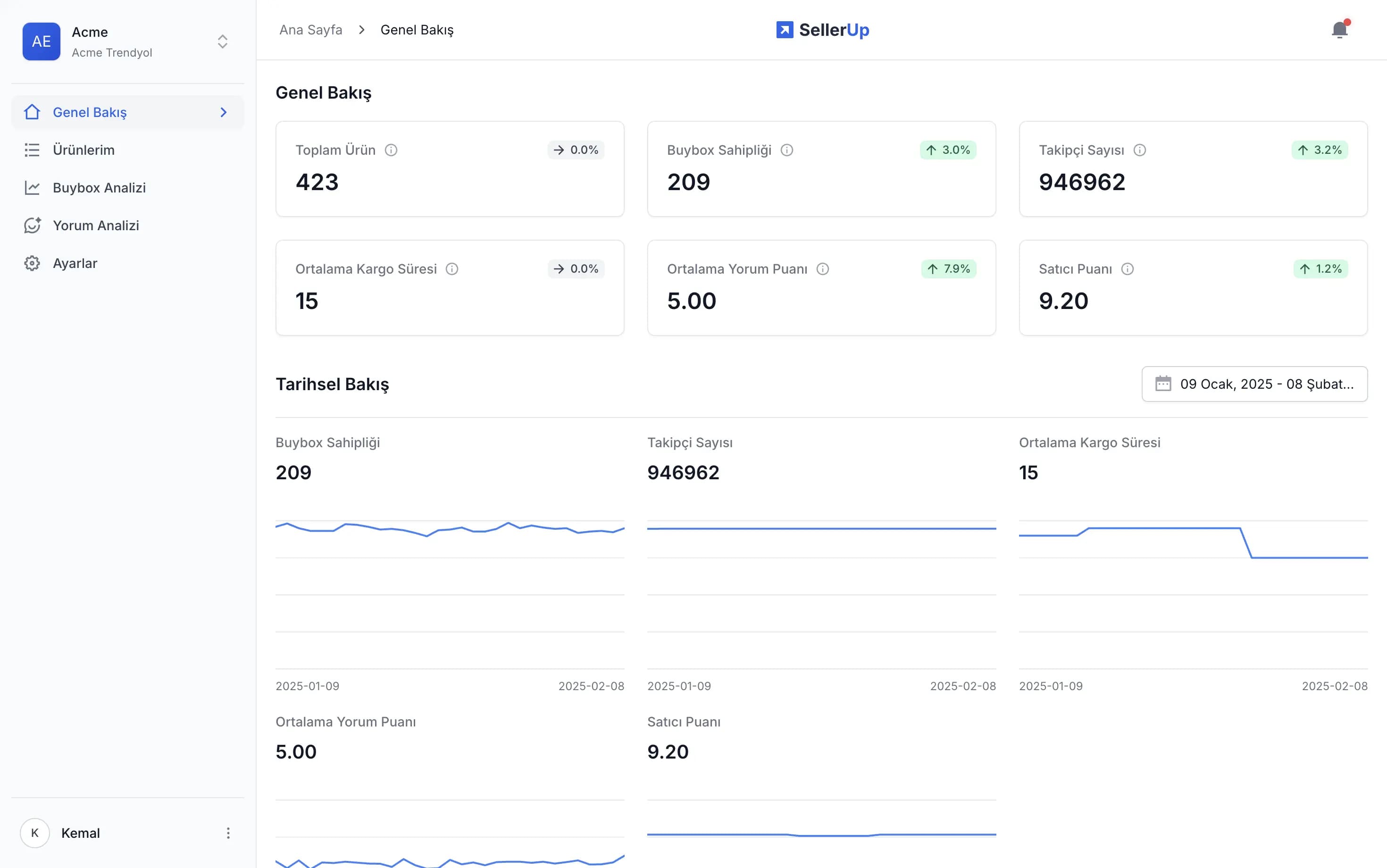Expand the Genel Bakış chevron arrow

tap(224, 112)
